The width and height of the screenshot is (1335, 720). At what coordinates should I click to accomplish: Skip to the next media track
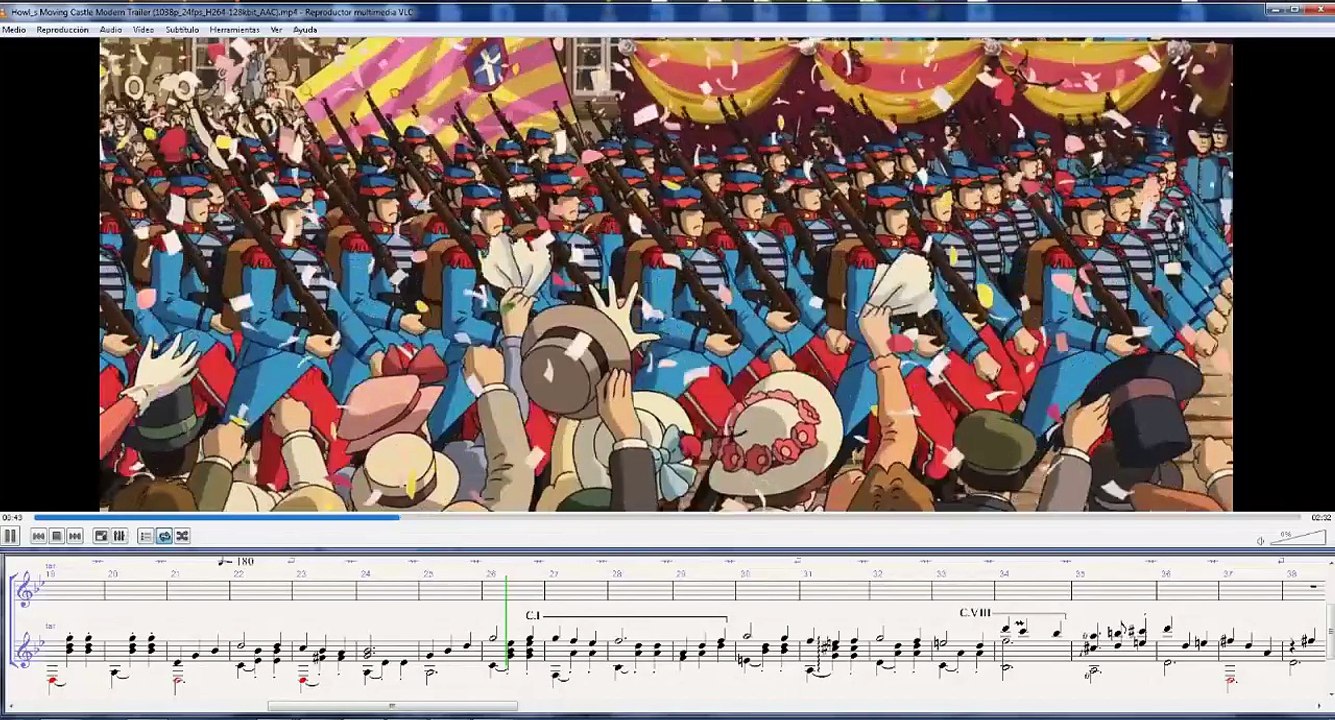click(x=75, y=536)
